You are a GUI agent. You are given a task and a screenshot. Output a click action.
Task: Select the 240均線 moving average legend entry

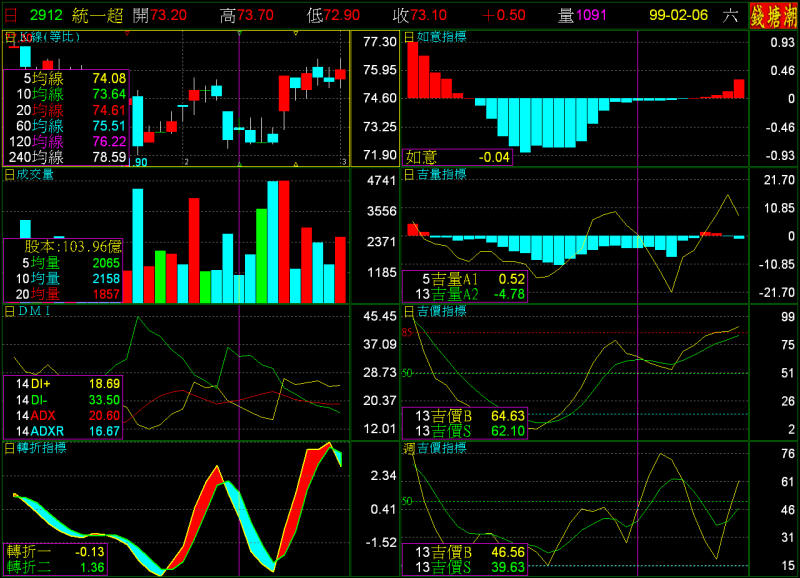click(66, 157)
